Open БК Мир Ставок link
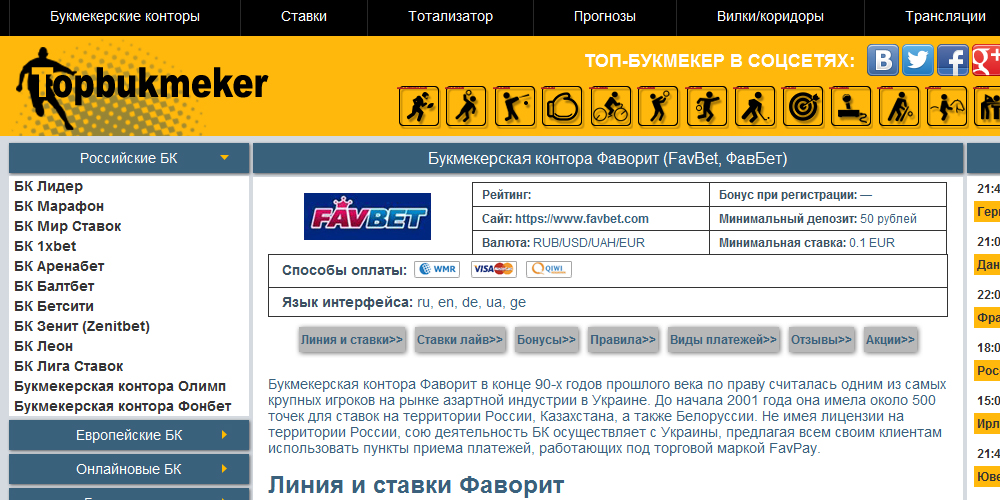Viewport: 1000px width, 500px height. pos(68,226)
